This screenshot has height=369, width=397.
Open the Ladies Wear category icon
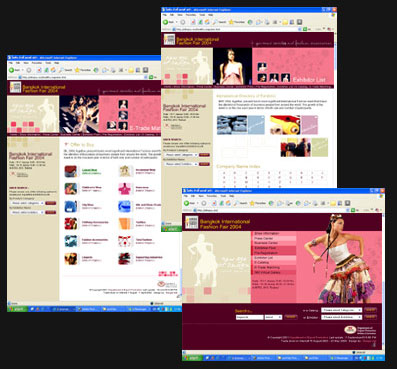(71, 171)
